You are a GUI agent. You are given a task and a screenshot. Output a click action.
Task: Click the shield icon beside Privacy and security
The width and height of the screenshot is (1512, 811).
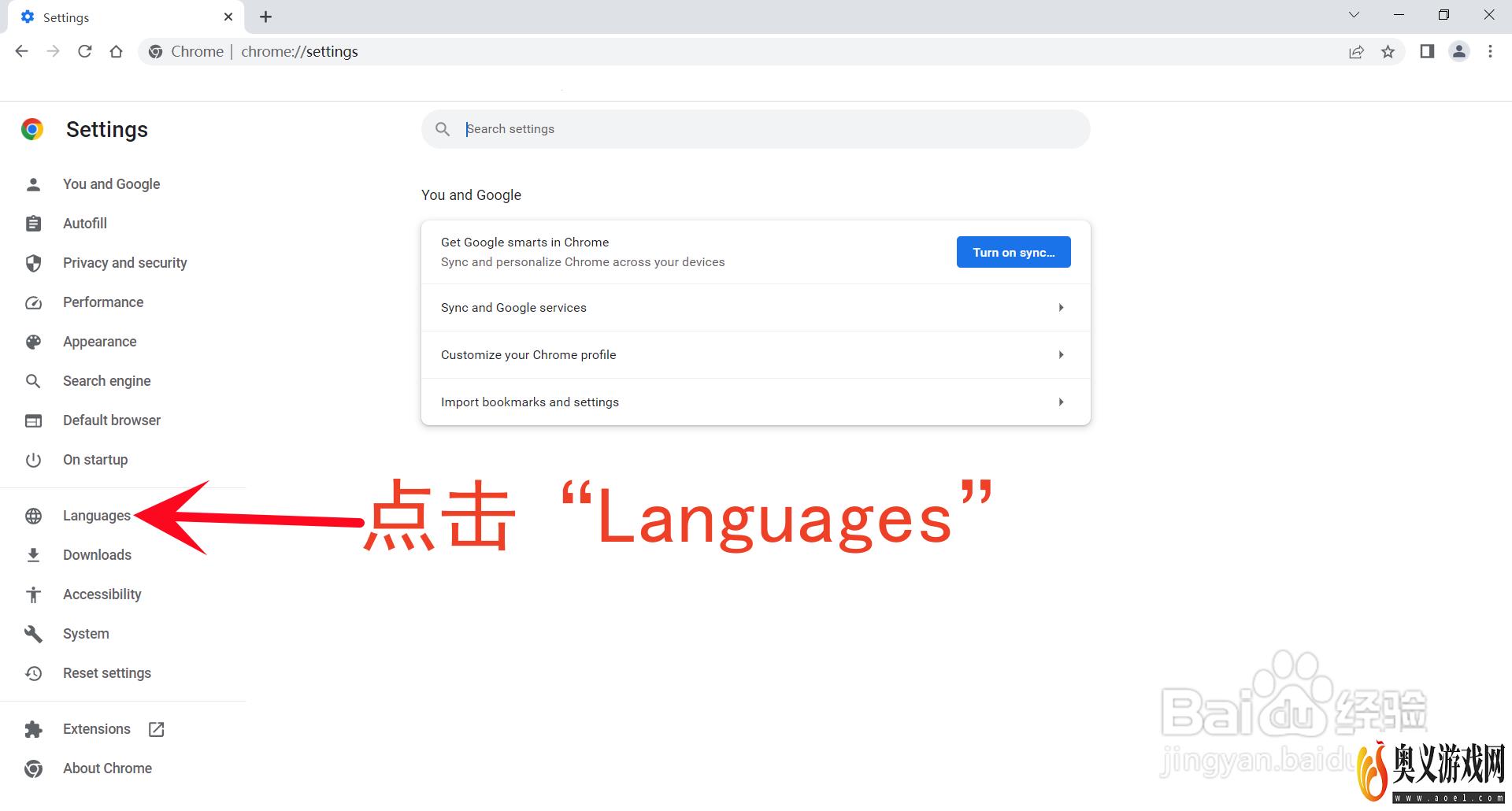point(33,263)
